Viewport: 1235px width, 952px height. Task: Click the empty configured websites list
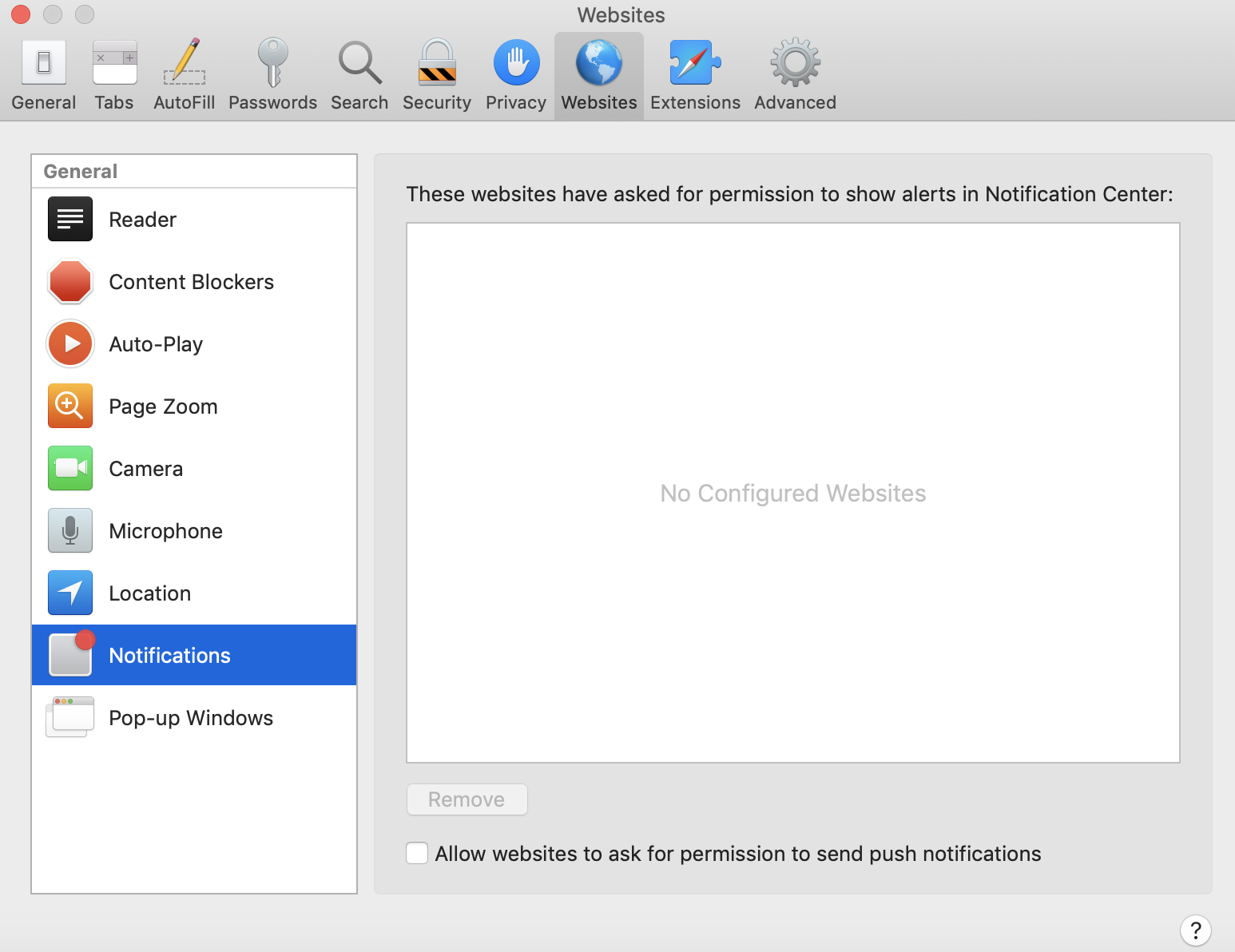point(793,493)
